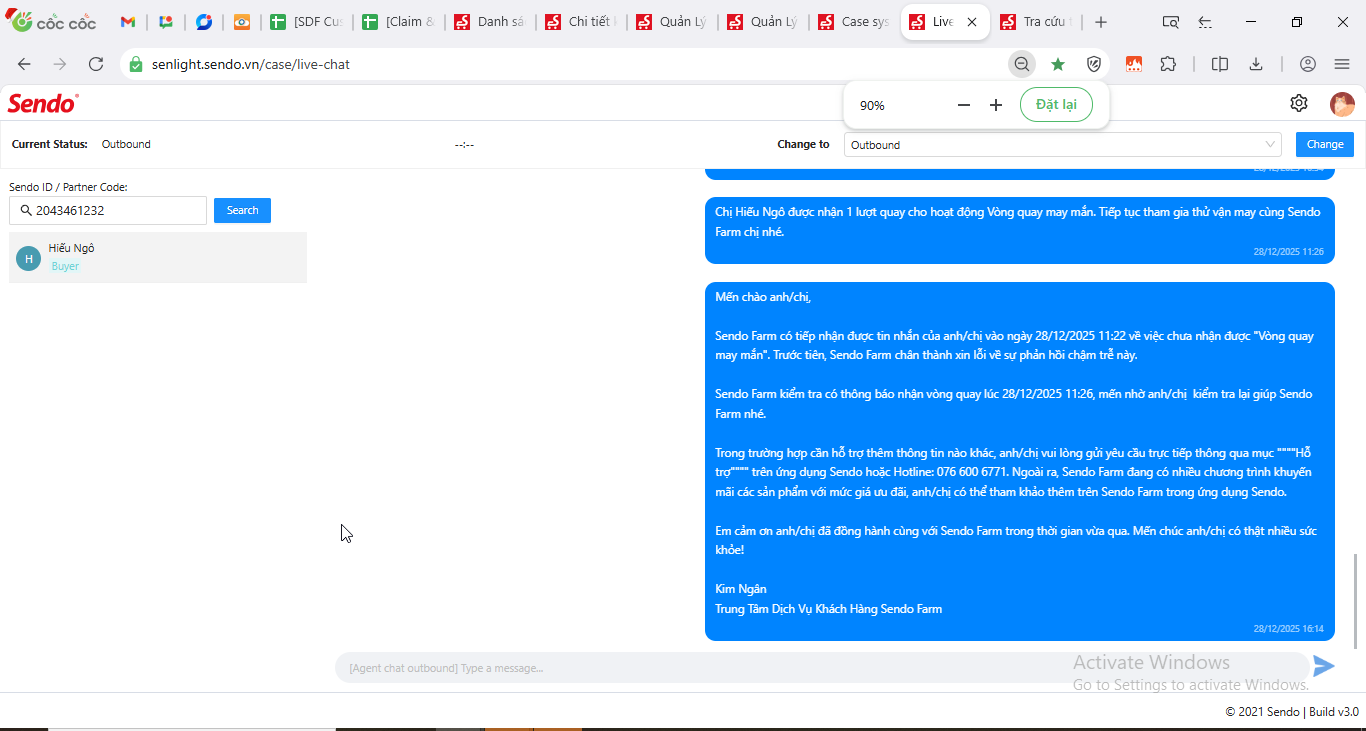
Task: Open a new browser tab
Action: pyautogui.click(x=1101, y=22)
